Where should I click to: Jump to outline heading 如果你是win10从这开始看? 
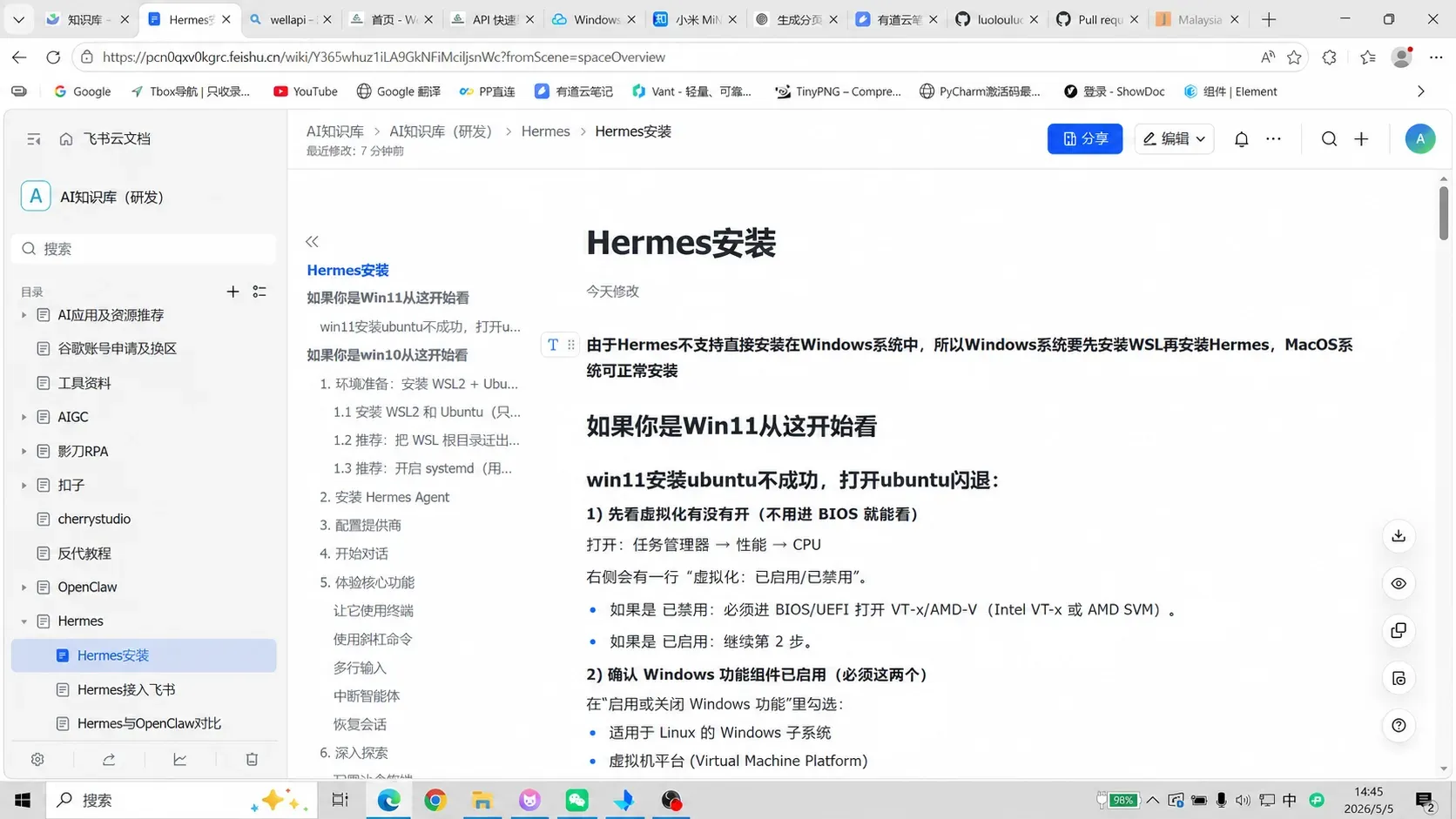387,355
